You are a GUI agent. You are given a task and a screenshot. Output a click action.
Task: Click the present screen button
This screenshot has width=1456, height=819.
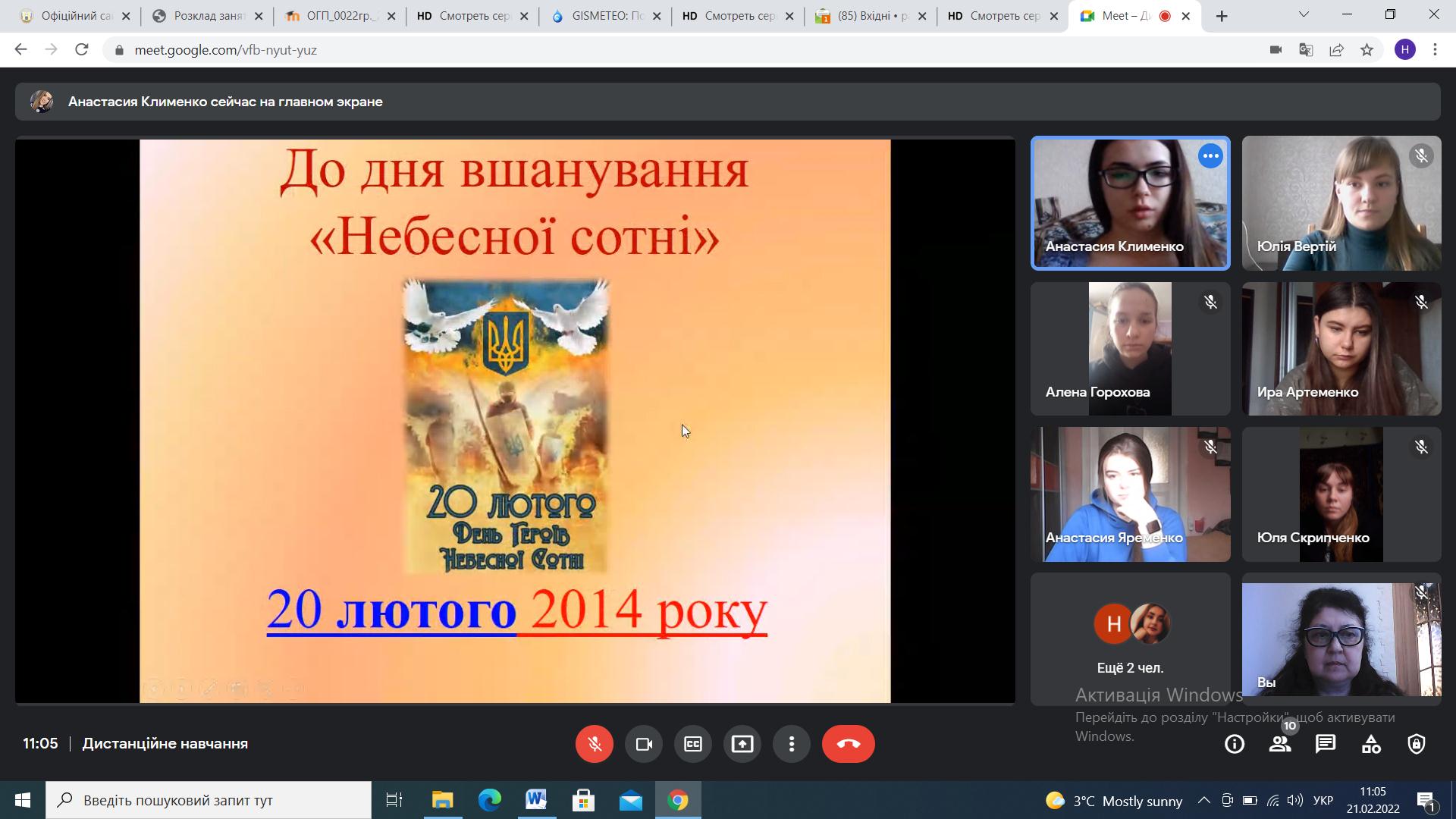point(742,744)
